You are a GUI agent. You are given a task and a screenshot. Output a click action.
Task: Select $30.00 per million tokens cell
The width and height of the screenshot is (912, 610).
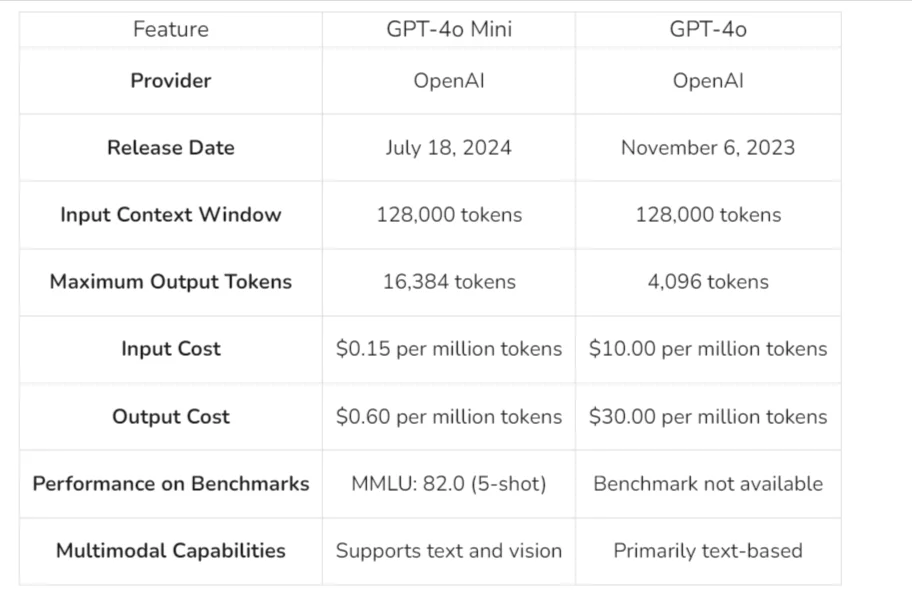(x=708, y=416)
